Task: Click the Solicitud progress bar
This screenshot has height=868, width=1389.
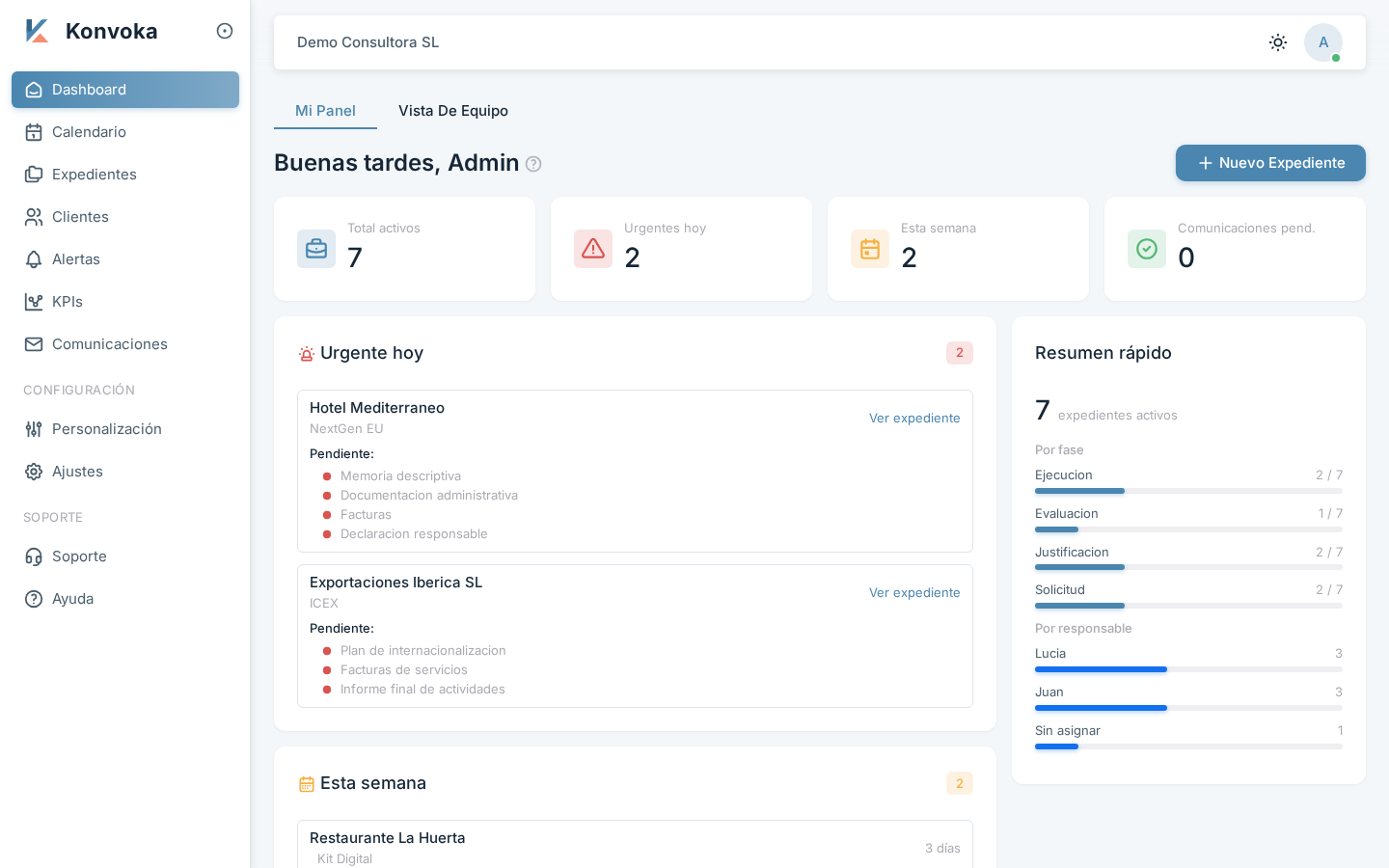Action: (1188, 606)
